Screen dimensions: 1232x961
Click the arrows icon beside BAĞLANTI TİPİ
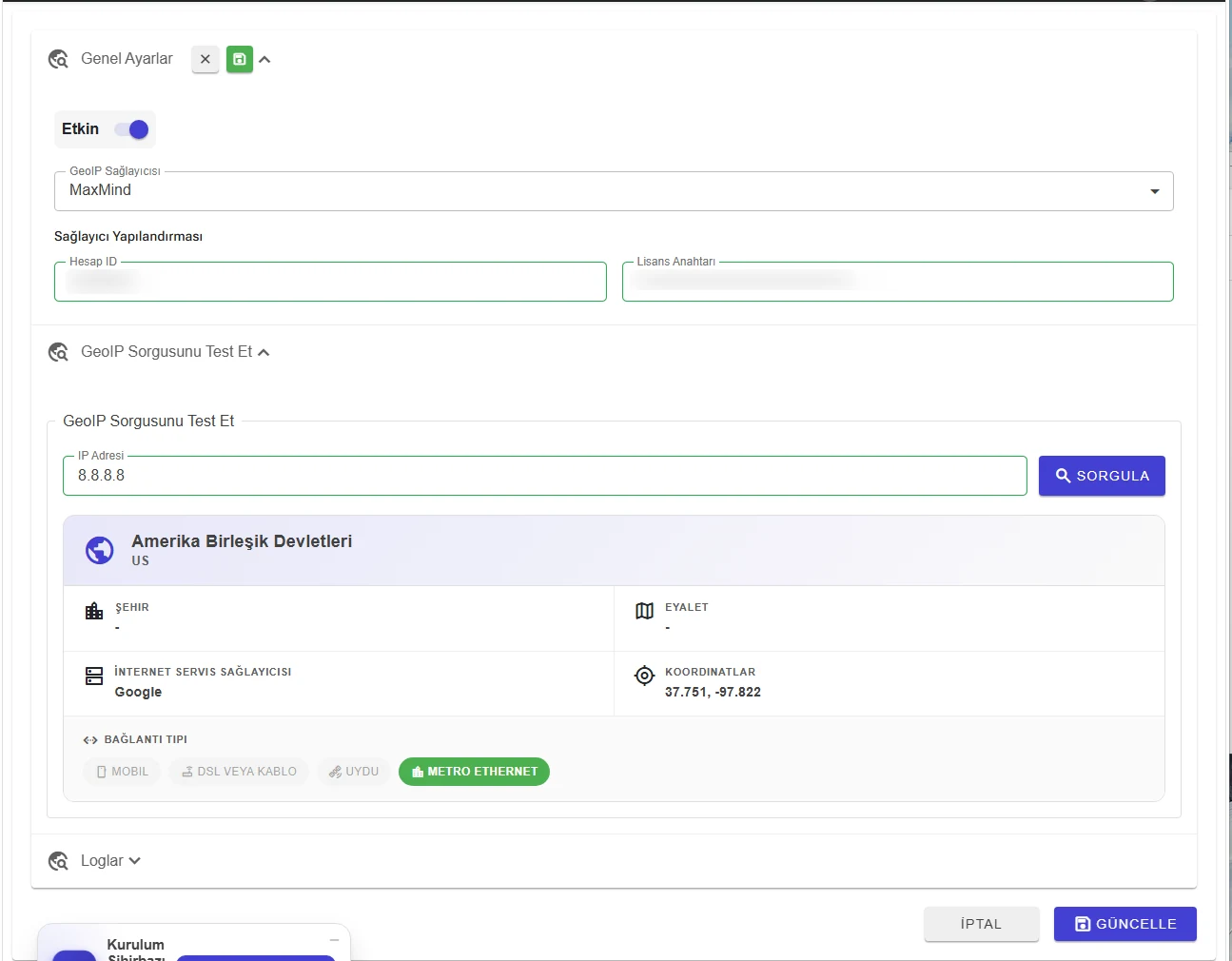tap(90, 739)
